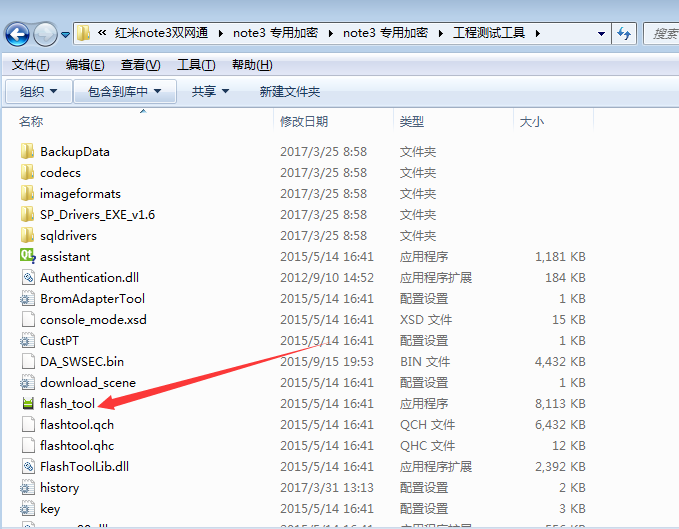
Task: Go back with the blue Back arrow button
Action: [17, 34]
